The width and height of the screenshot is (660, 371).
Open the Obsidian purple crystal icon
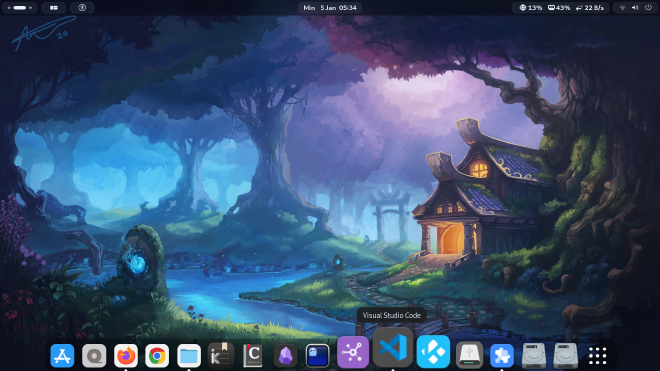(285, 355)
